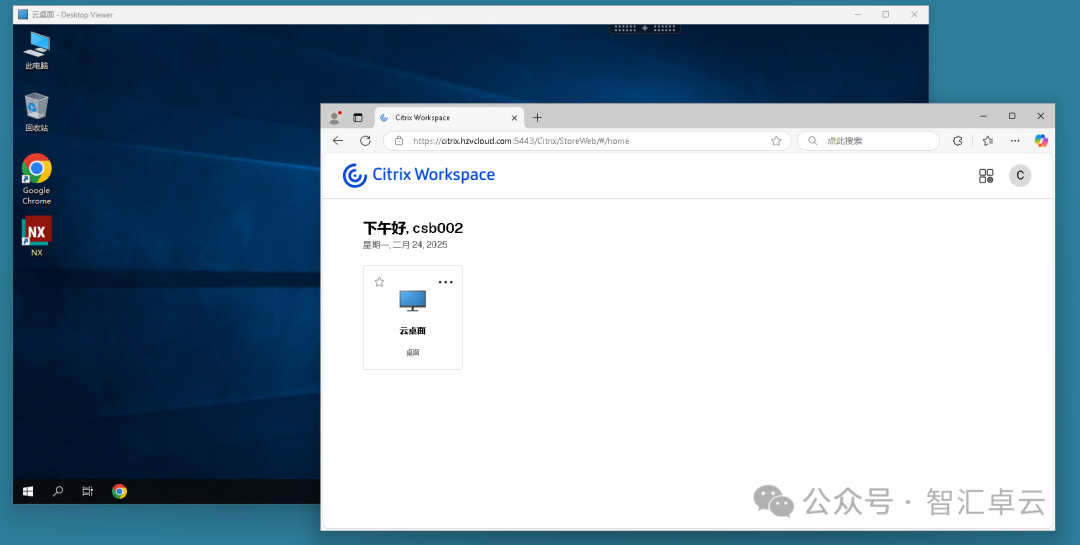Maximize the browser window
This screenshot has width=1080, height=545.
coord(1012,116)
